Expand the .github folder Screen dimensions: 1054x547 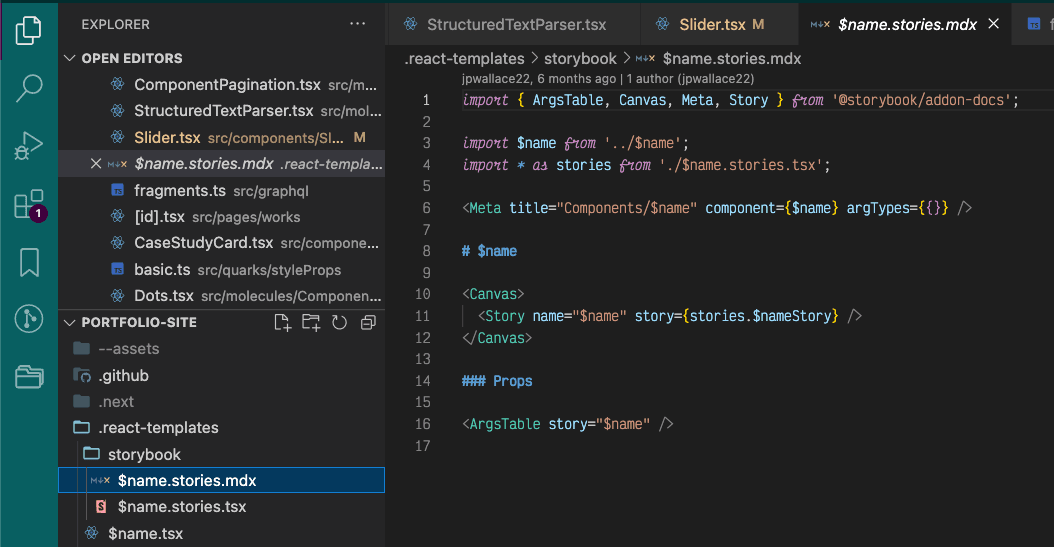(x=123, y=375)
